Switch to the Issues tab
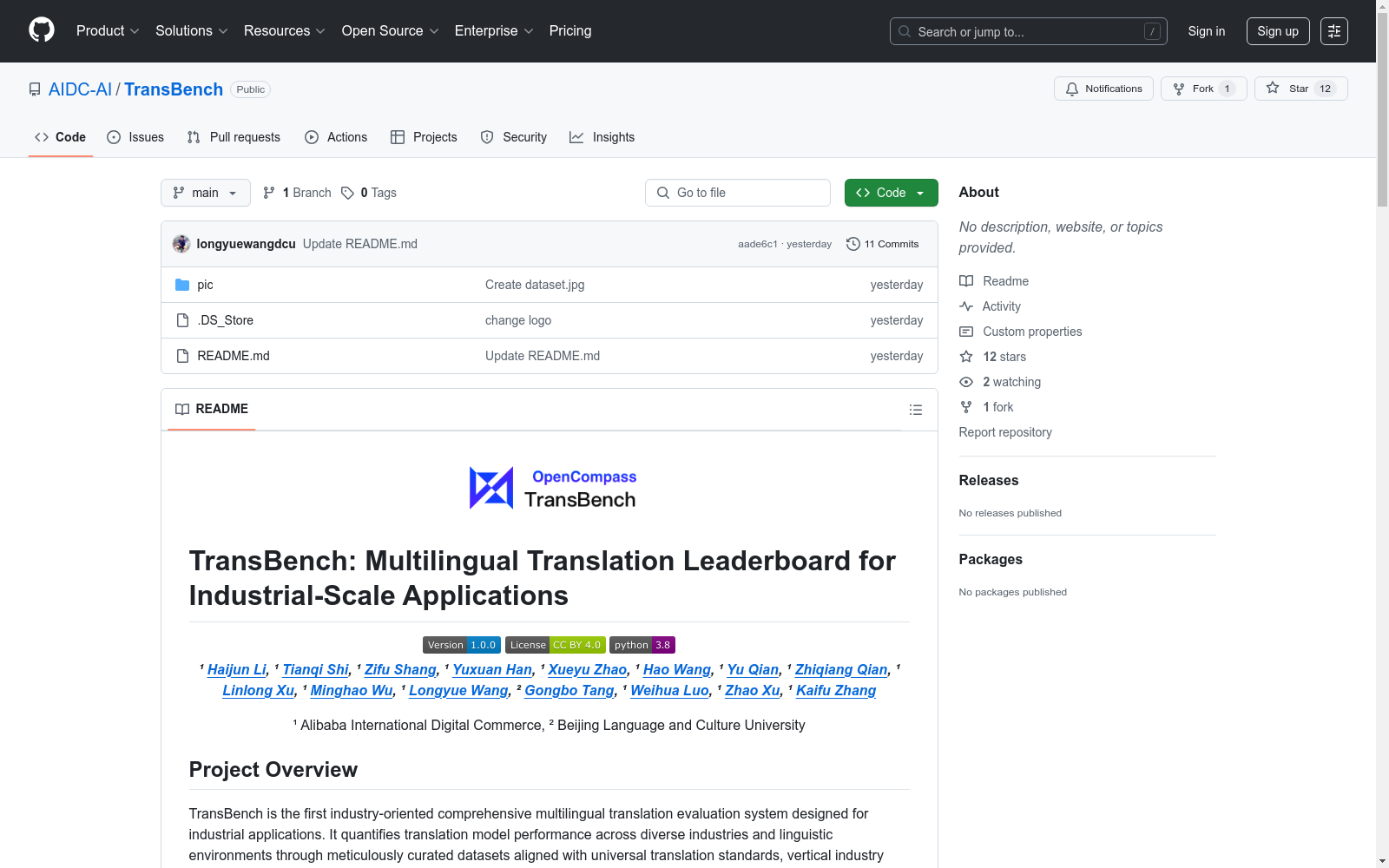 (135, 137)
